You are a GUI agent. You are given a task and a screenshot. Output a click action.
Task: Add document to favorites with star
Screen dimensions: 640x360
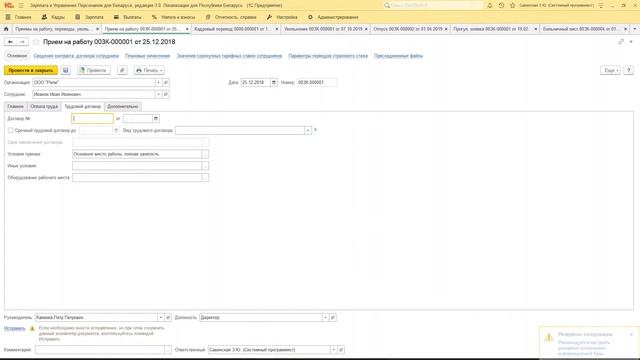[x=36, y=42]
